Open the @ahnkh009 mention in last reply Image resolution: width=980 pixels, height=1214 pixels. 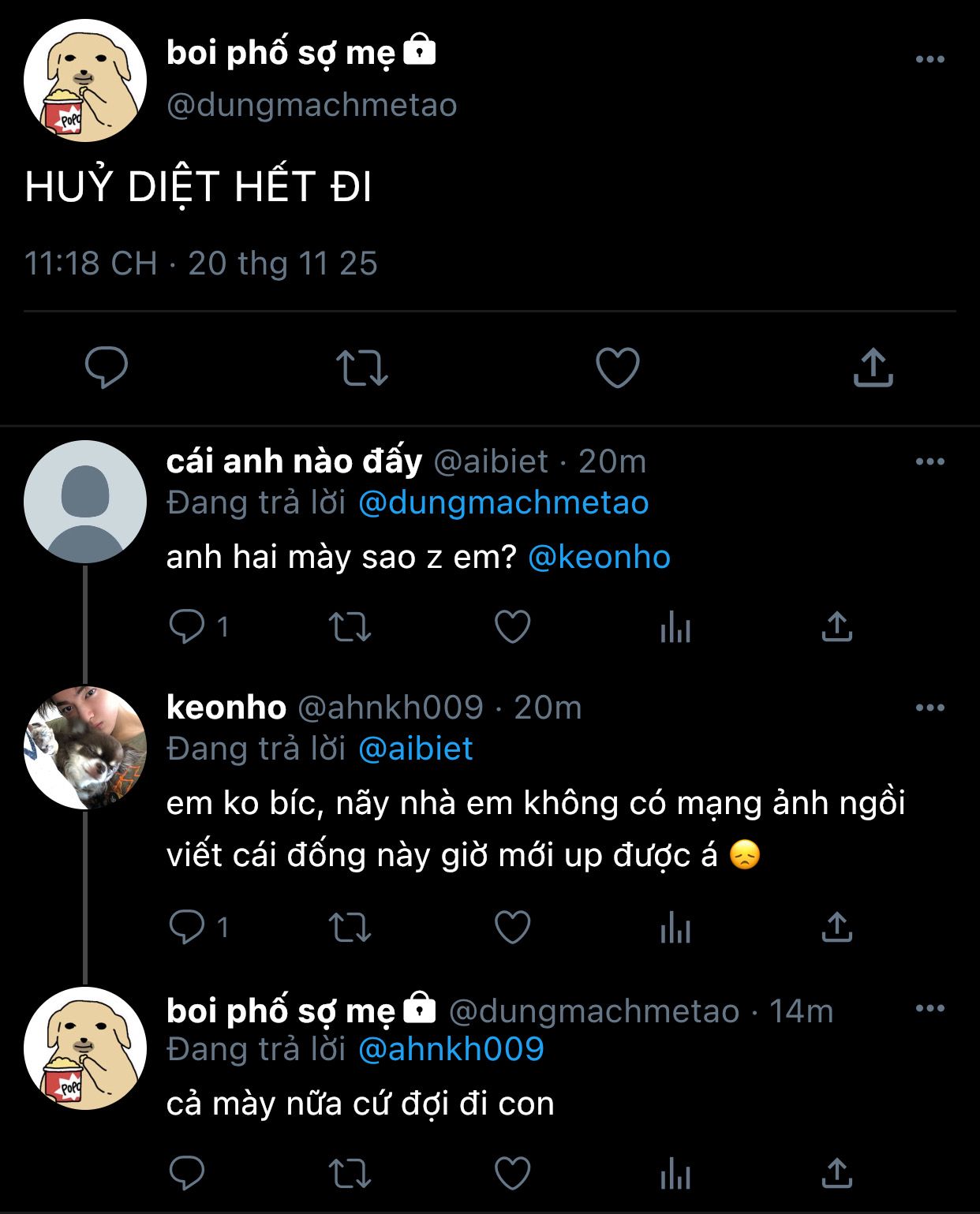[x=451, y=1049]
